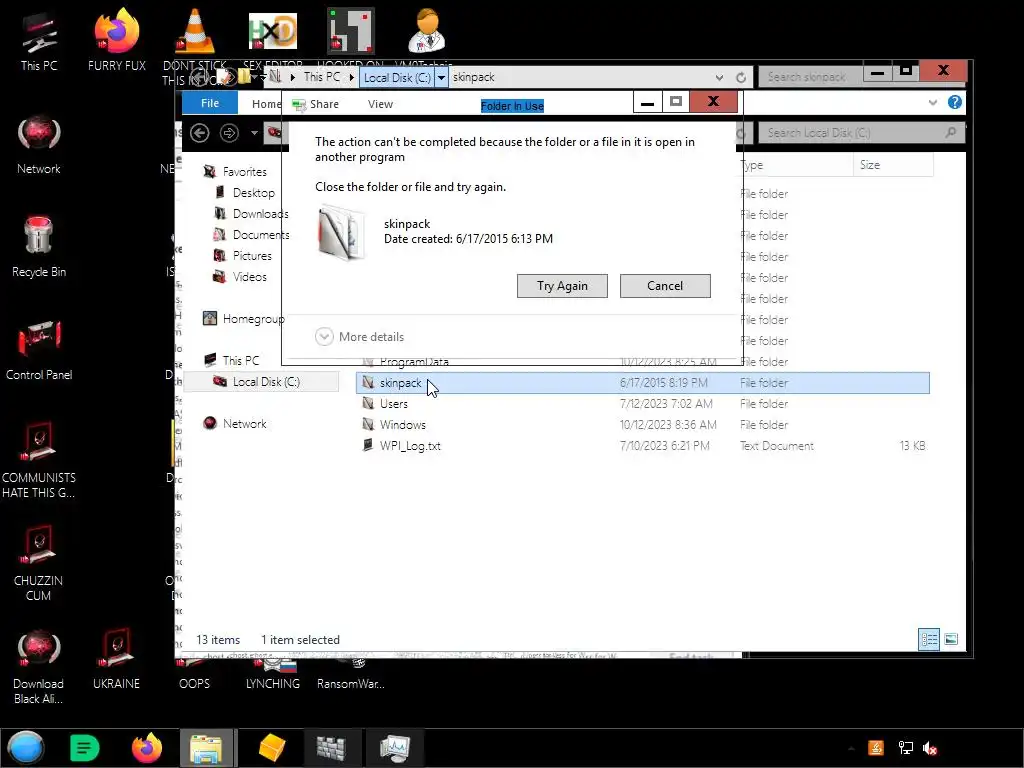The width and height of the screenshot is (1024, 768).
Task: Open green notes app on taskbar
Action: pyautogui.click(x=84, y=748)
